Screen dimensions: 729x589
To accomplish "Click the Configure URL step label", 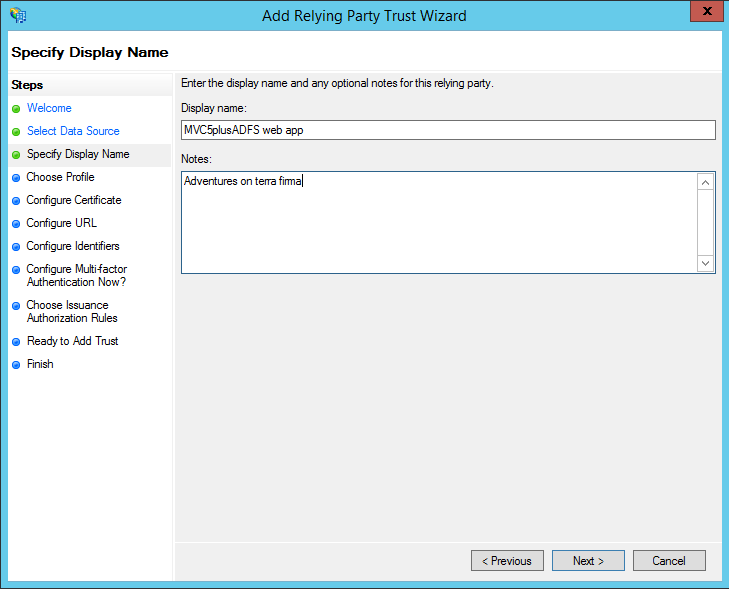I will coord(61,223).
